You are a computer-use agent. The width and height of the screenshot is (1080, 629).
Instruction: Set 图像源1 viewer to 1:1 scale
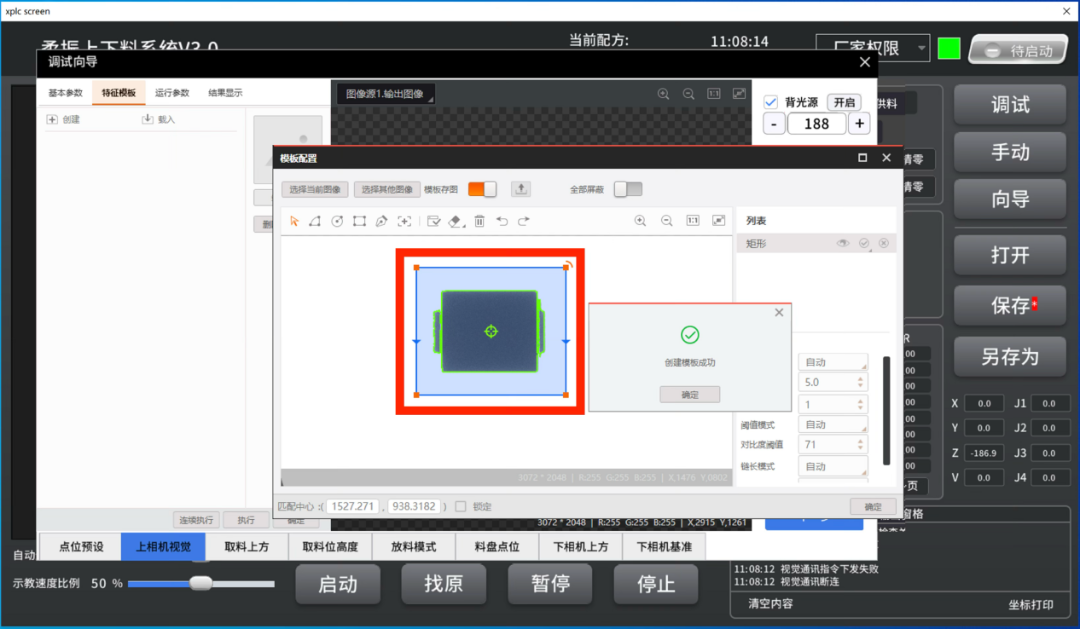click(x=714, y=94)
